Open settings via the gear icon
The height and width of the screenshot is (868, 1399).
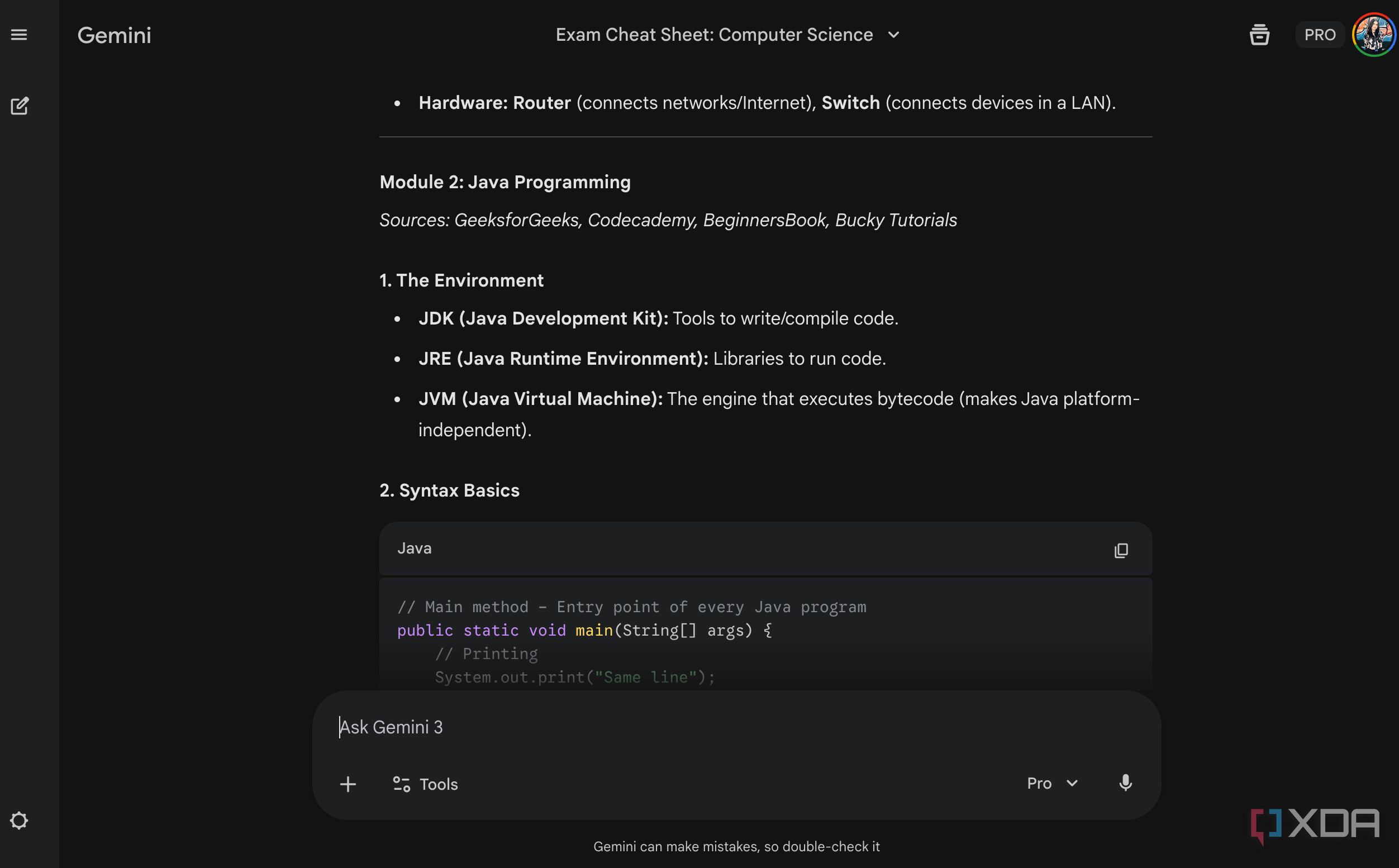coord(19,821)
